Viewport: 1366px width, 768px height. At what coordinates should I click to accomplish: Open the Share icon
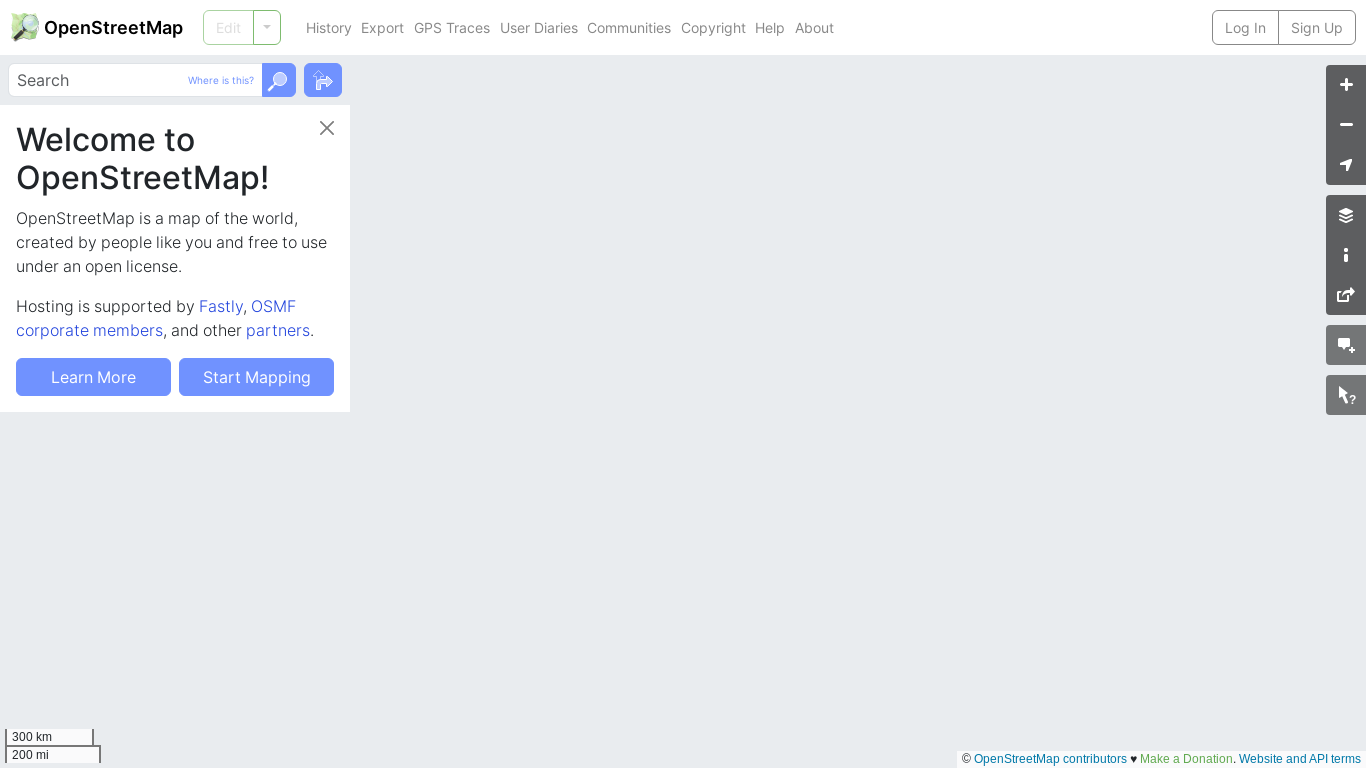[x=1346, y=295]
